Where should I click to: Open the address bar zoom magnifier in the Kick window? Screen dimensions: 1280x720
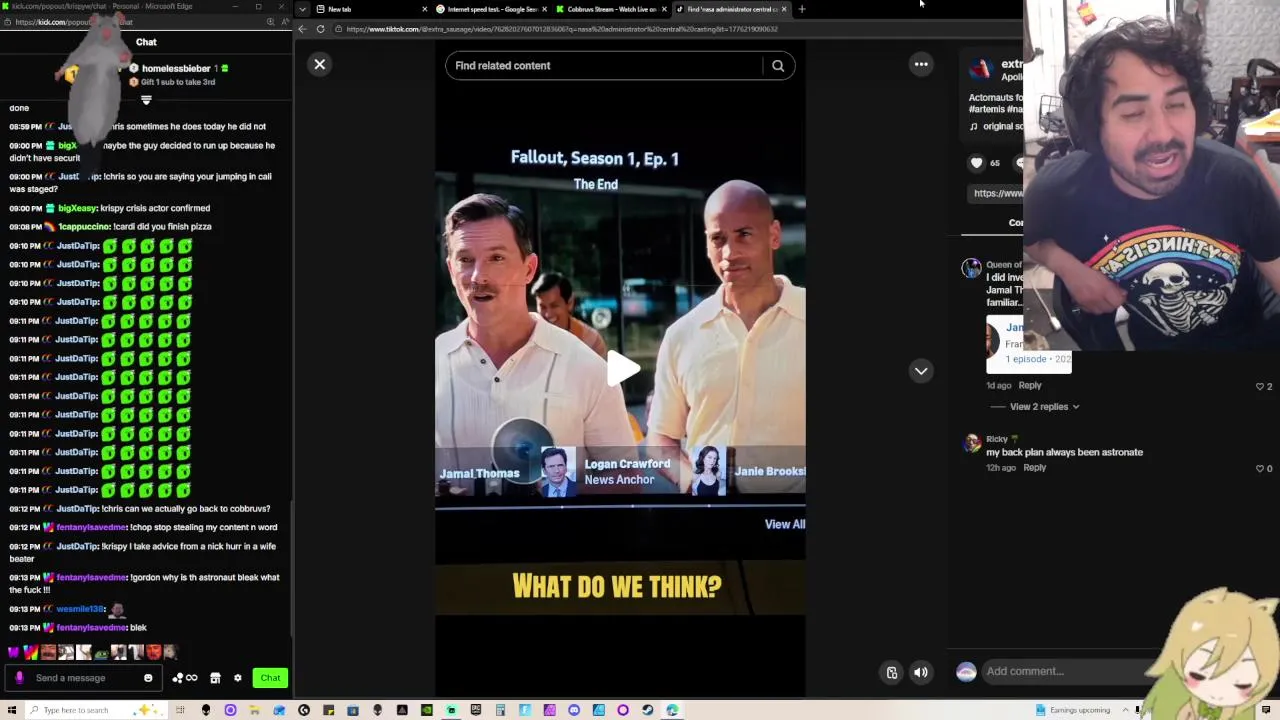tap(270, 22)
